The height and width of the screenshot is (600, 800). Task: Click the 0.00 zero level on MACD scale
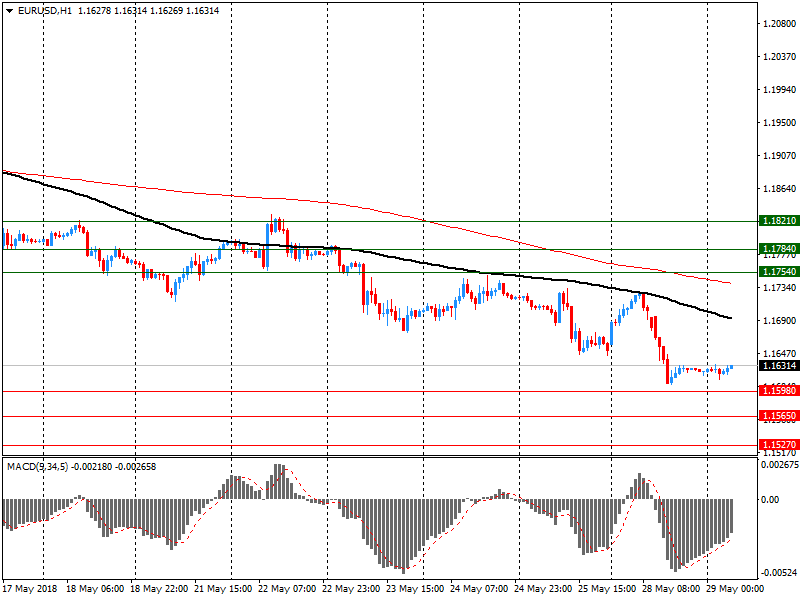click(x=770, y=499)
